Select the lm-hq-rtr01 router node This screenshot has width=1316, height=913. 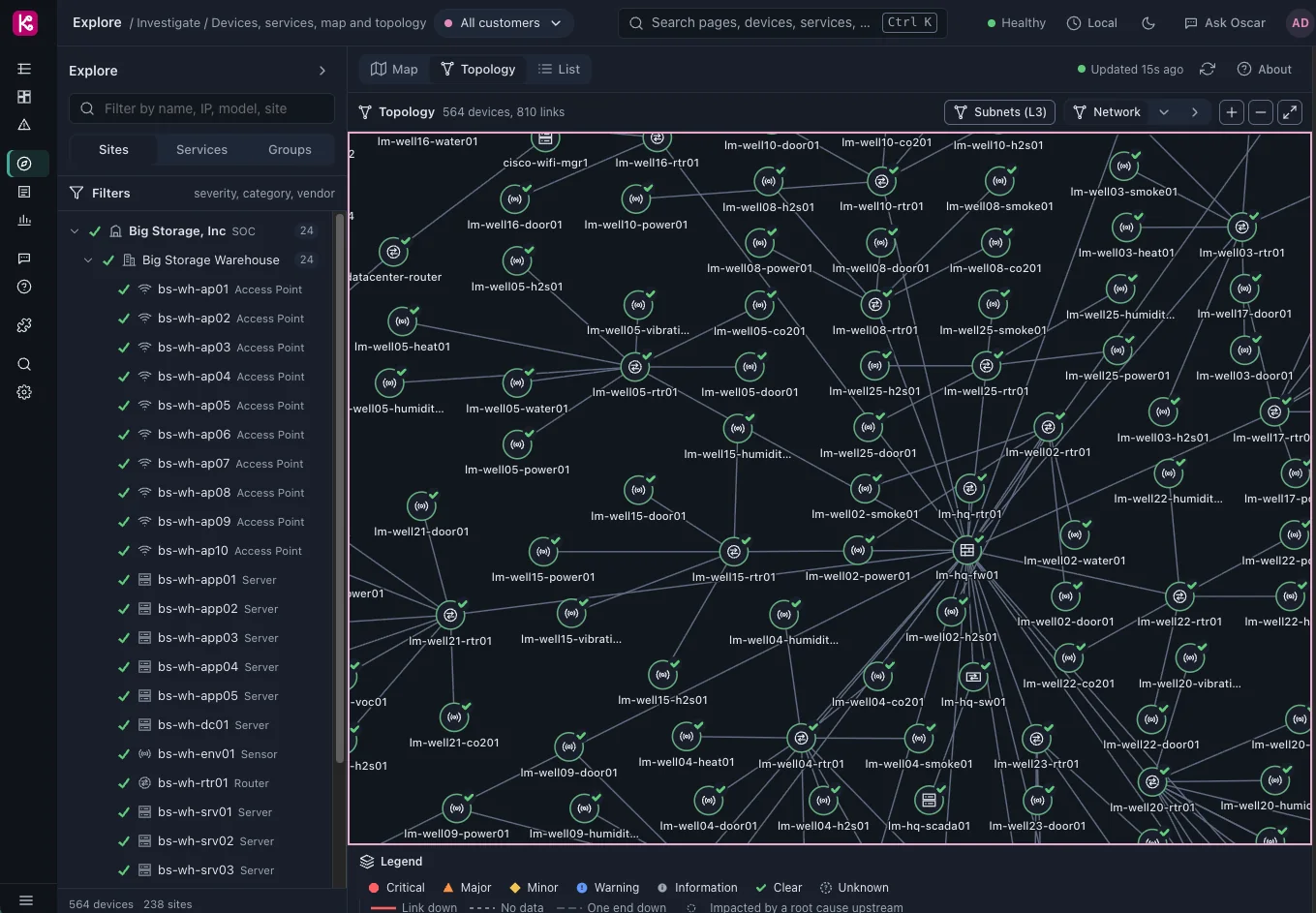[x=969, y=489]
